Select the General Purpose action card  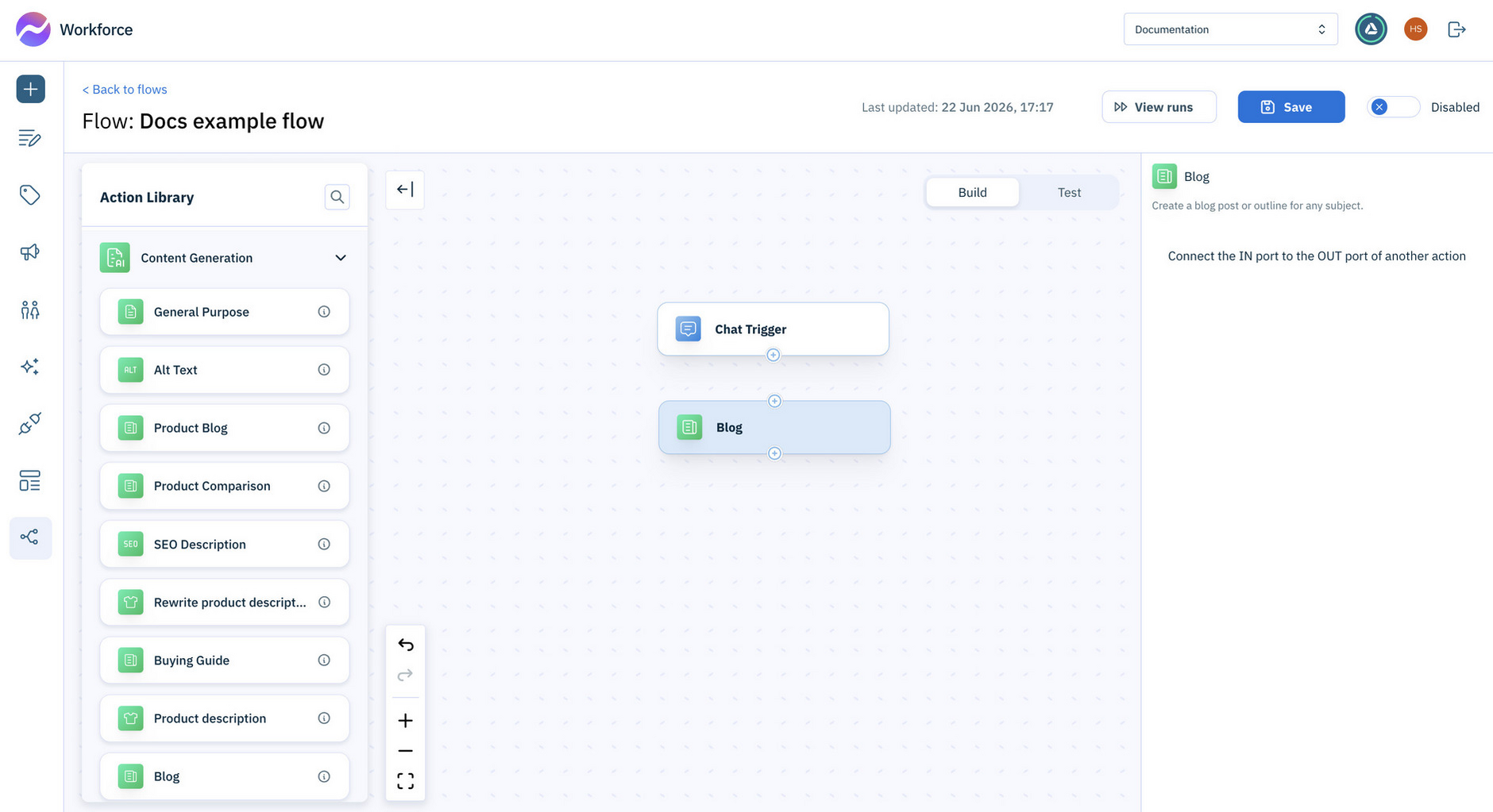[224, 312]
